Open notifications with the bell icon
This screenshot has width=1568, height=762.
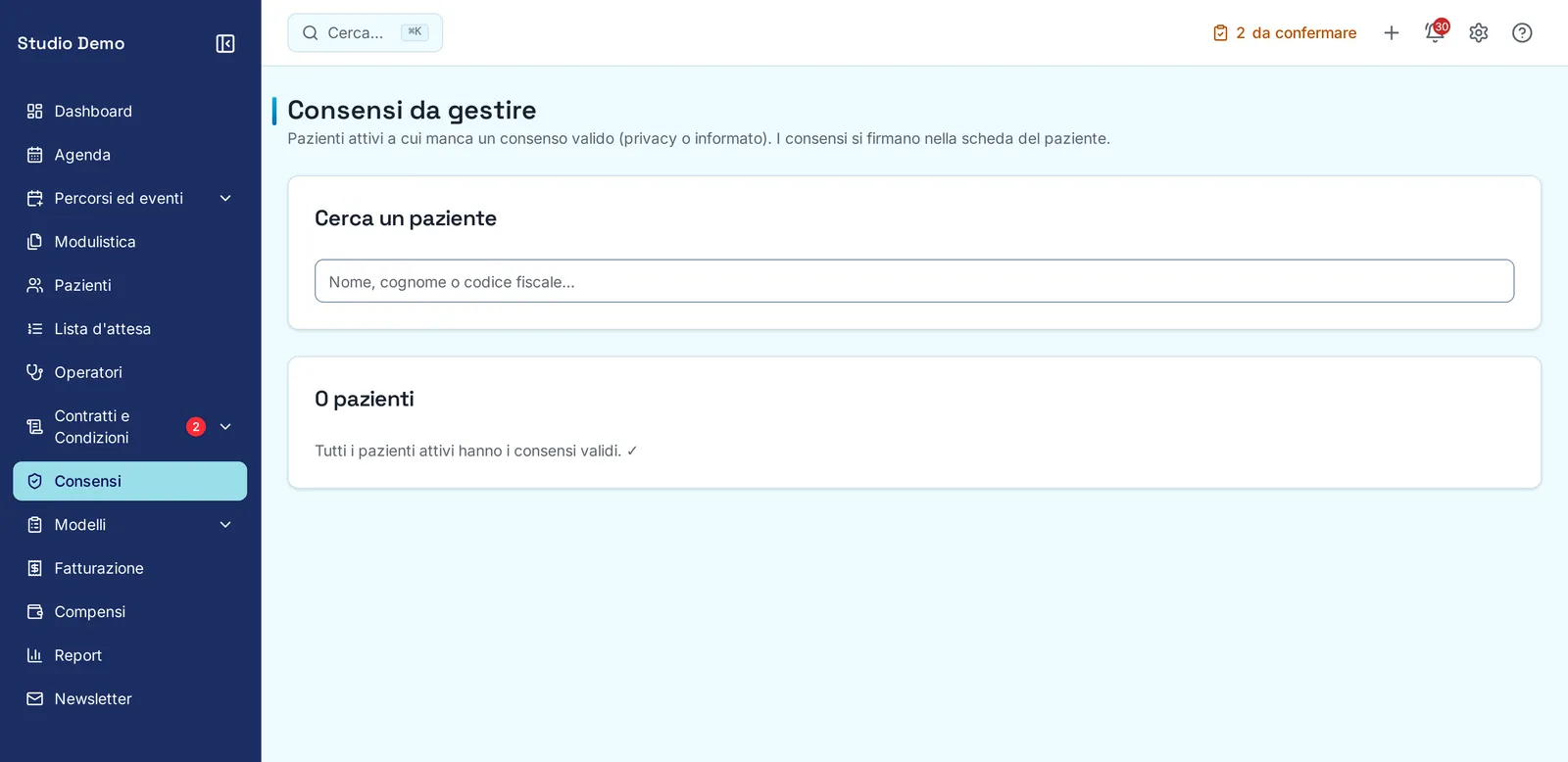point(1435,33)
